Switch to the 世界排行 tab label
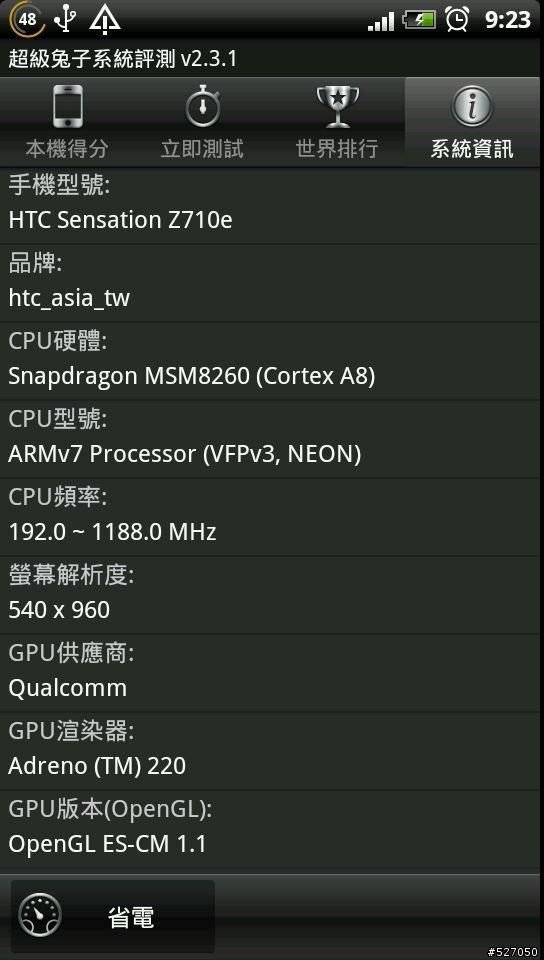Screen dimensions: 544x960 tap(337, 149)
